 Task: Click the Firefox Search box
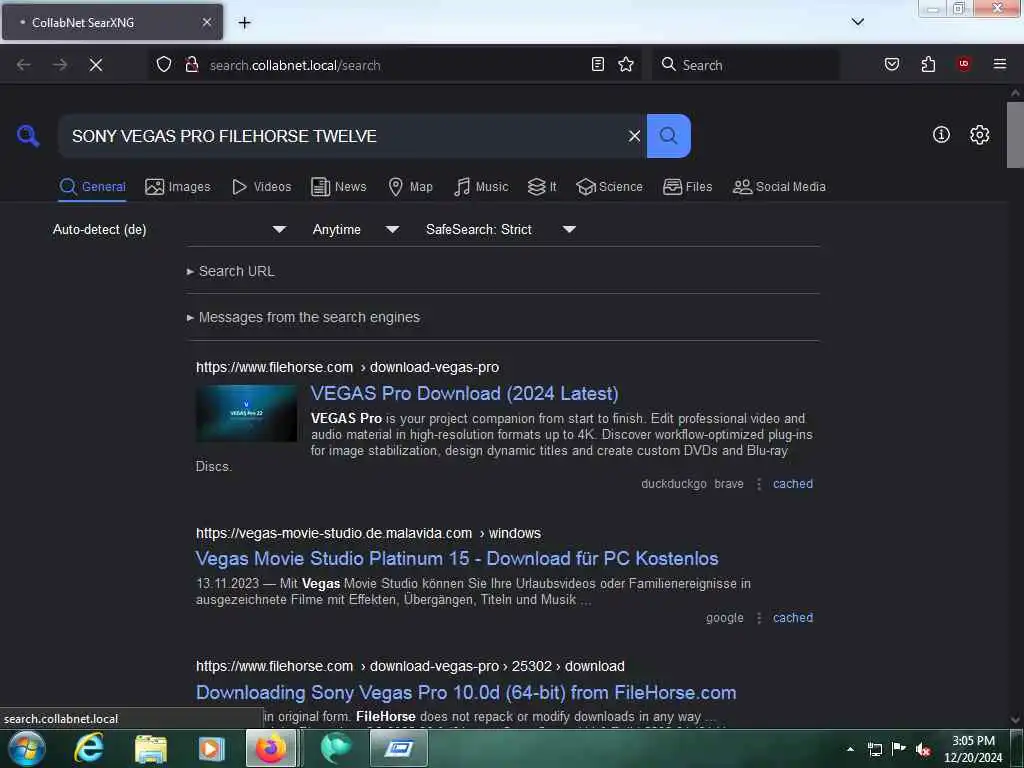(x=746, y=65)
